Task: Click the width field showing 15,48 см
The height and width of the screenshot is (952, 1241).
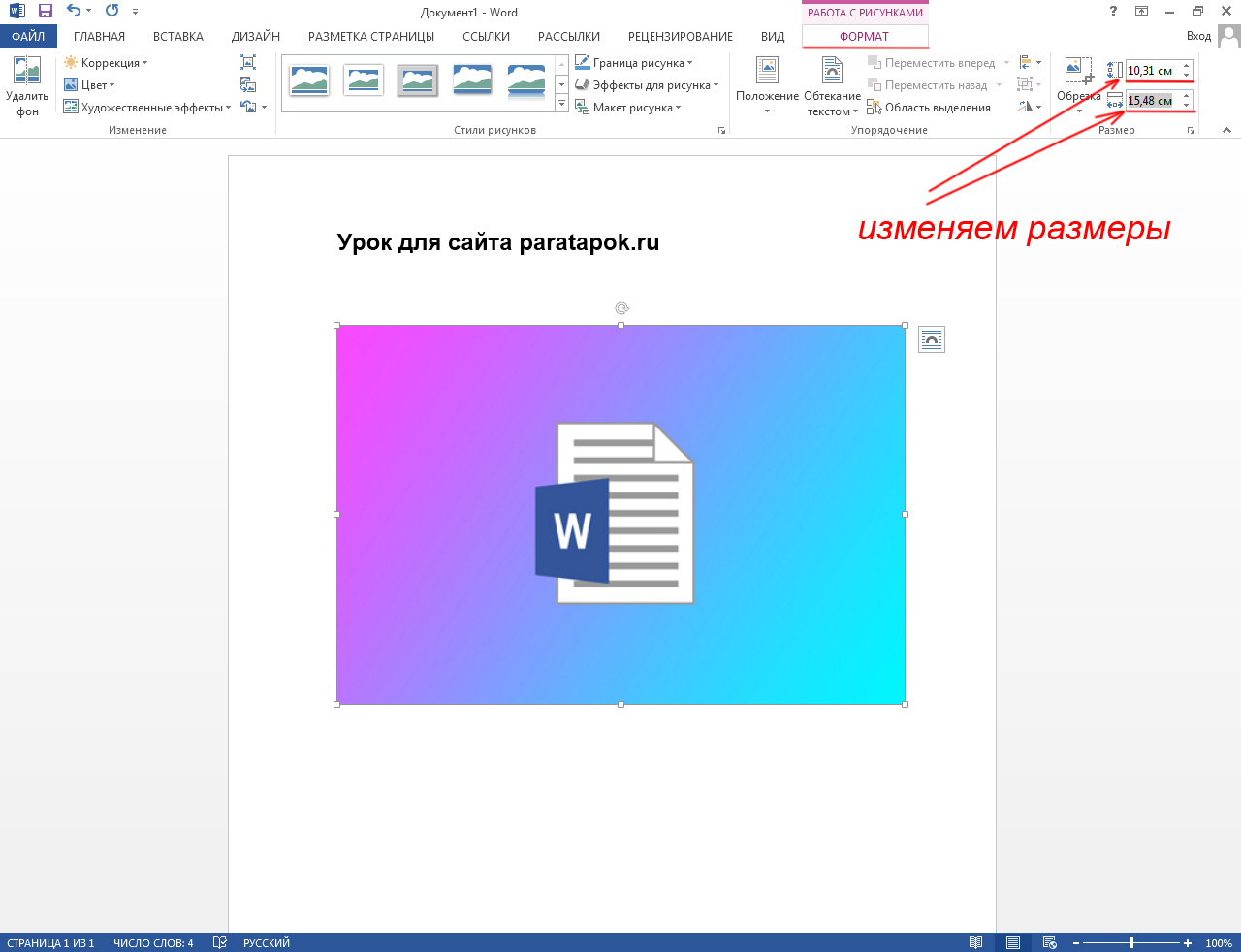Action: click(x=1152, y=101)
